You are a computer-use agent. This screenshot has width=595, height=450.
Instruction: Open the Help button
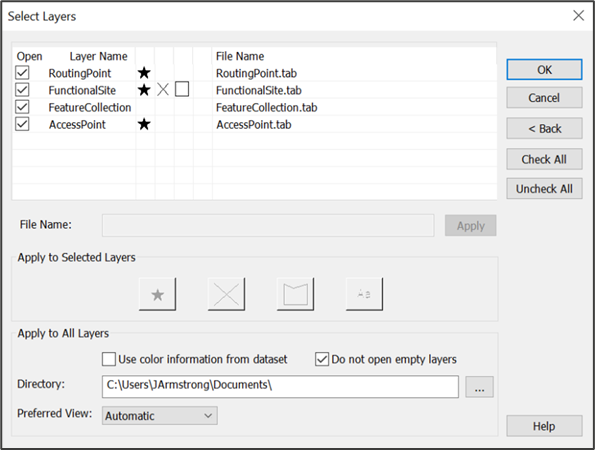(x=544, y=426)
